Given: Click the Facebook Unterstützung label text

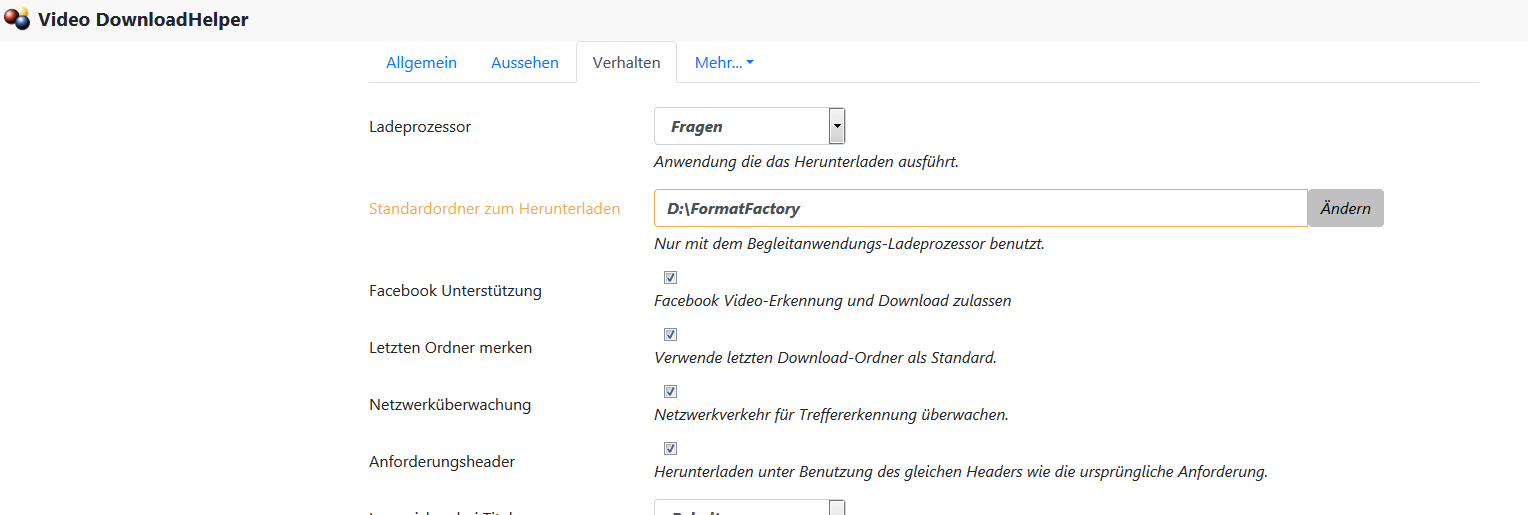Looking at the screenshot, I should point(455,291).
